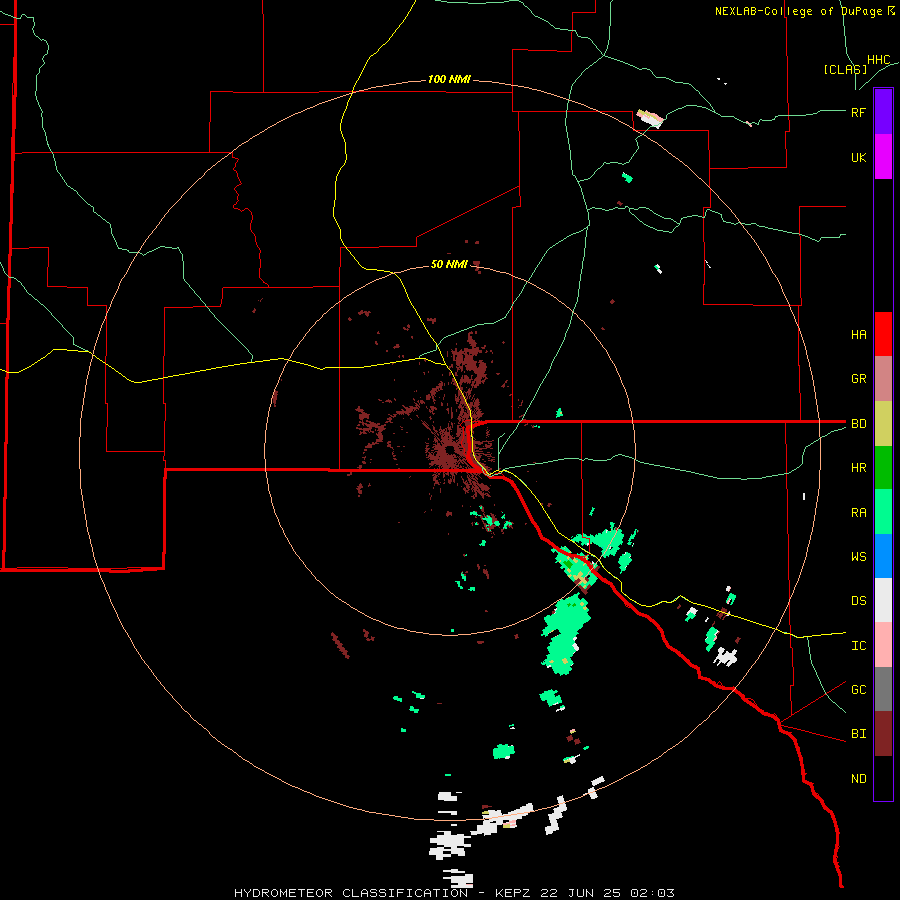The image size is (900, 900).
Task: Select the yellow BD legend swatch
Action: 883,423
